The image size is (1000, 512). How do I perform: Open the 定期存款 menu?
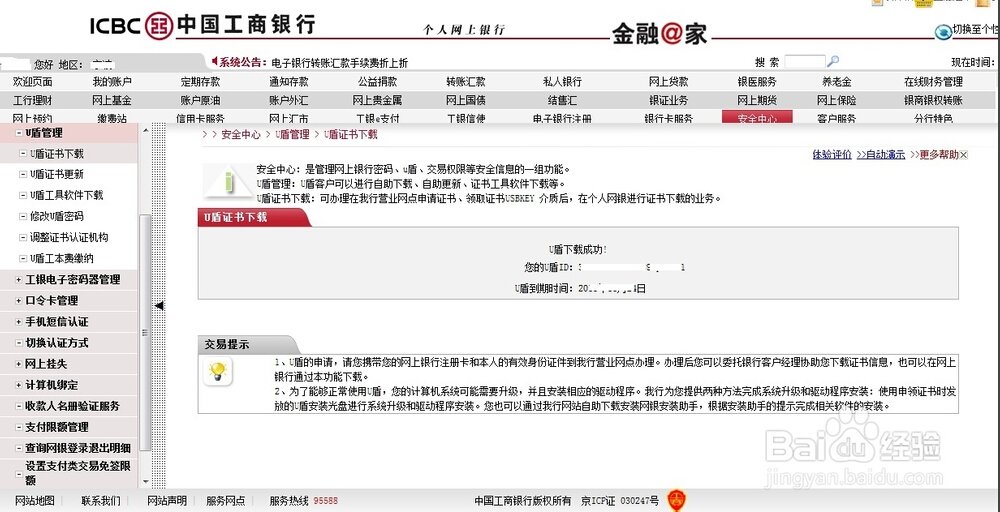(200, 82)
